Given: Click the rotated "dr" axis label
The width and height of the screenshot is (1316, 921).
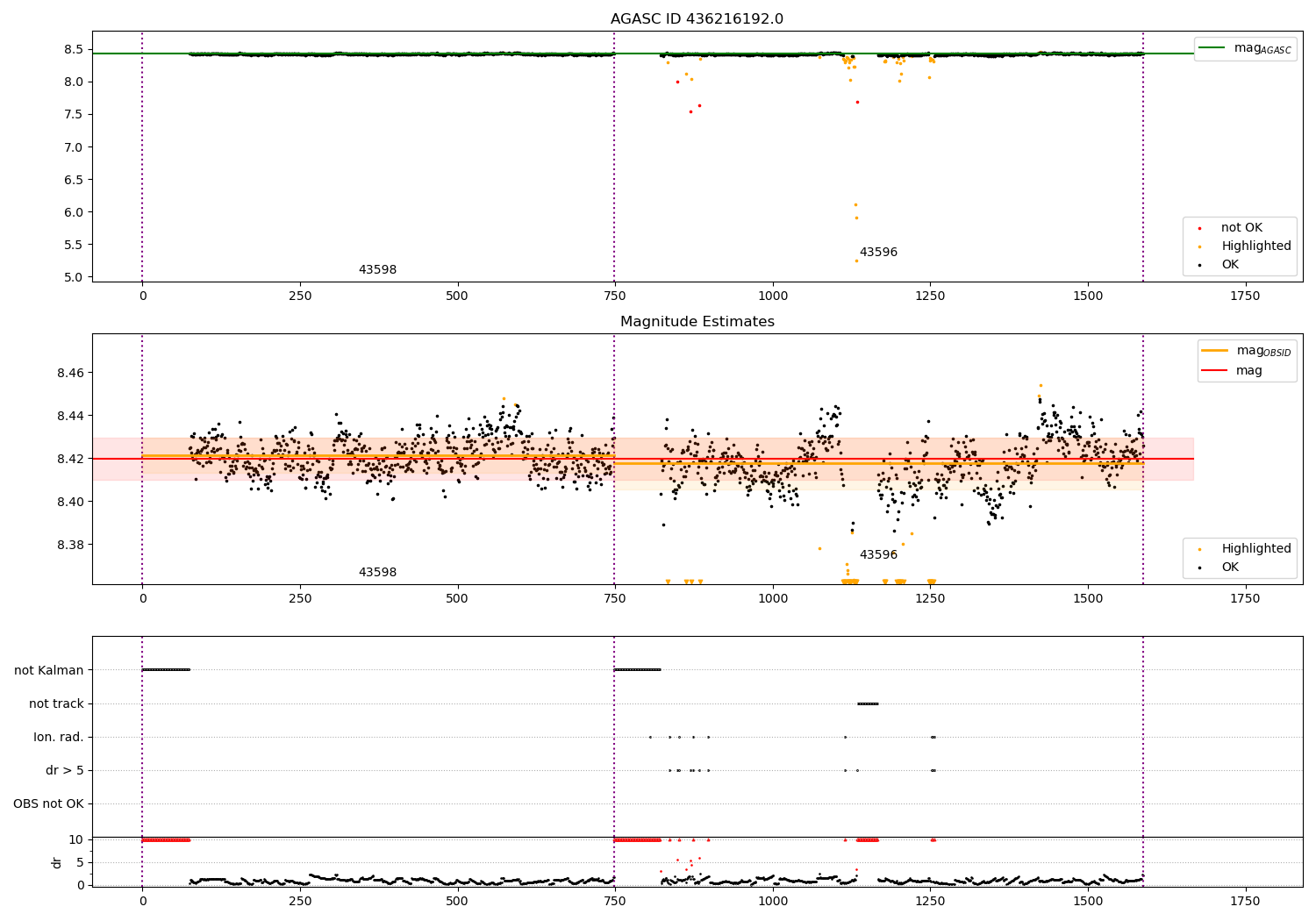Looking at the screenshot, I should (x=57, y=862).
